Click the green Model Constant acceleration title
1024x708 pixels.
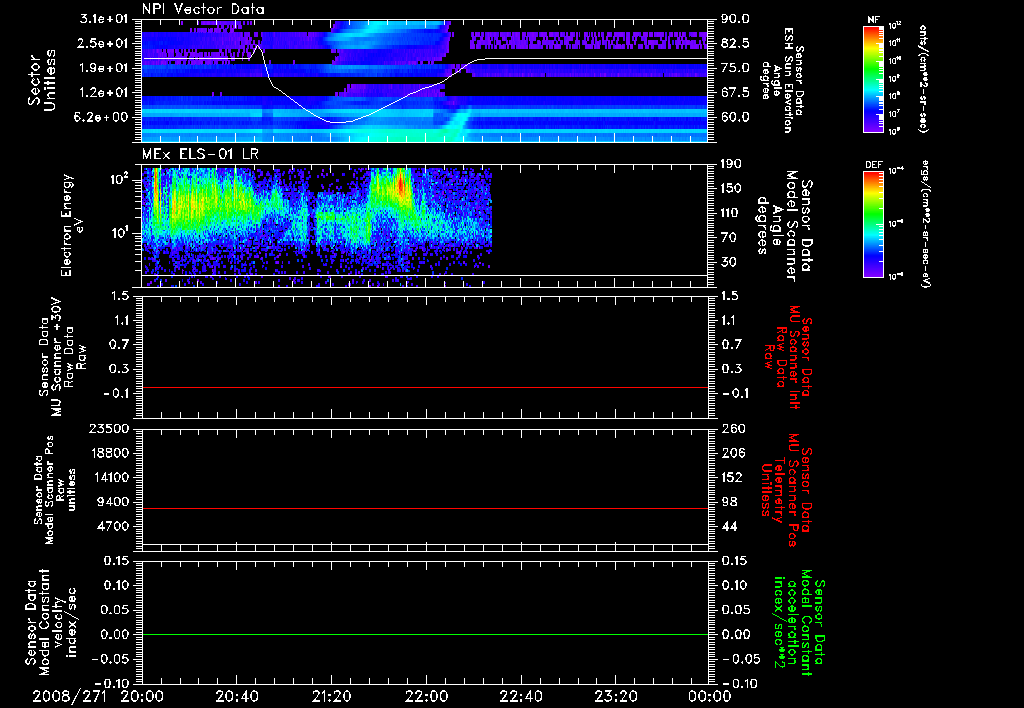point(799,622)
